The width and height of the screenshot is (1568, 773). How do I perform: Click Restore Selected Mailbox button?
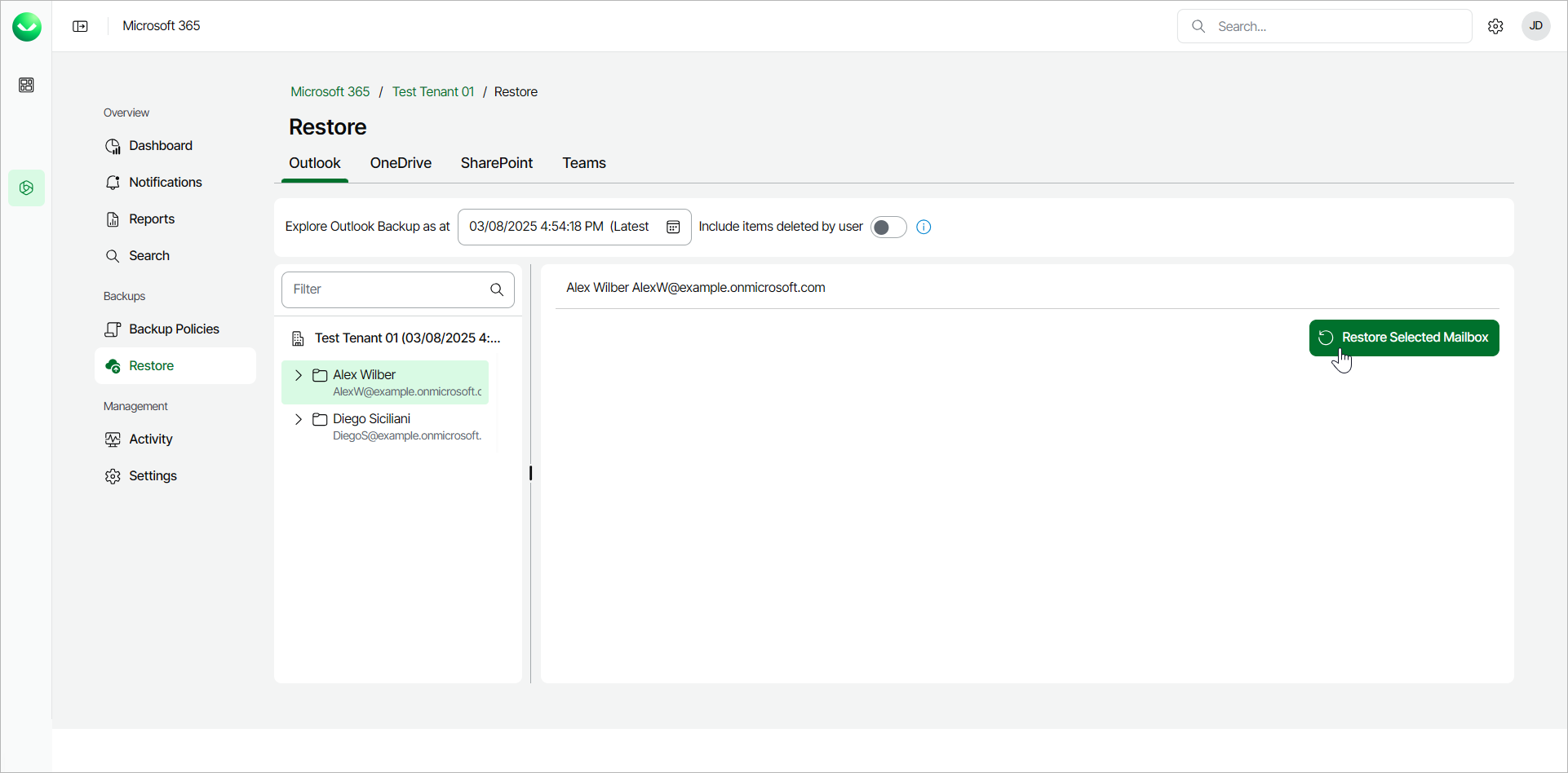[x=1404, y=338]
